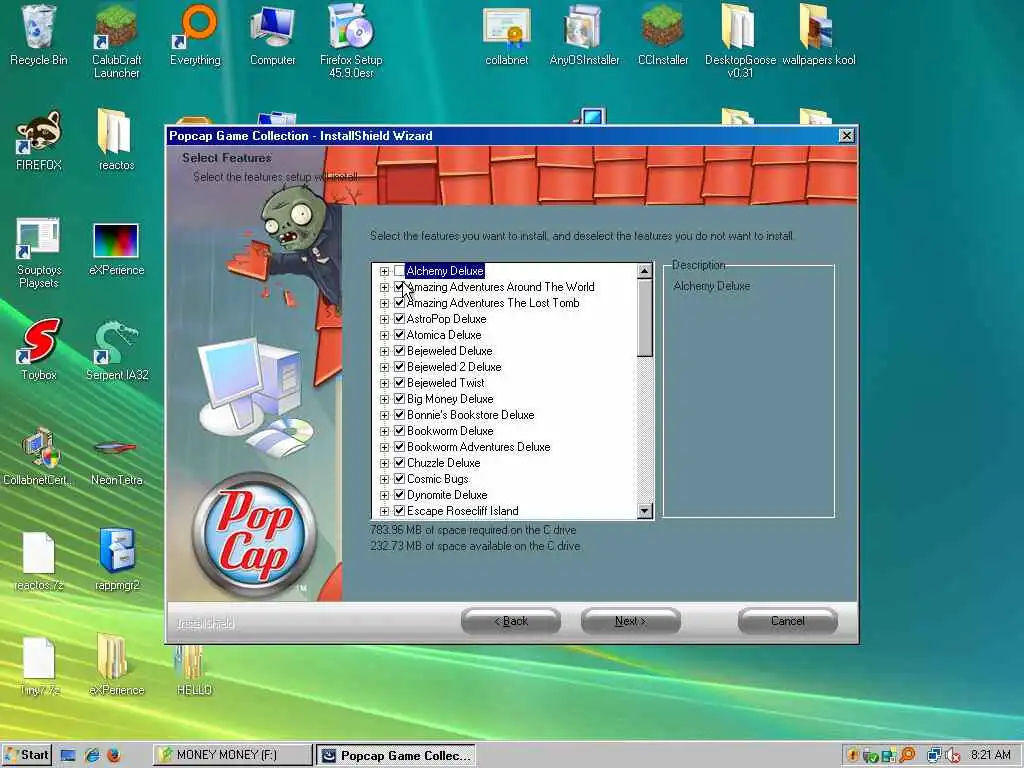Expand the Bookworm Deluxe tree node

[384, 431]
